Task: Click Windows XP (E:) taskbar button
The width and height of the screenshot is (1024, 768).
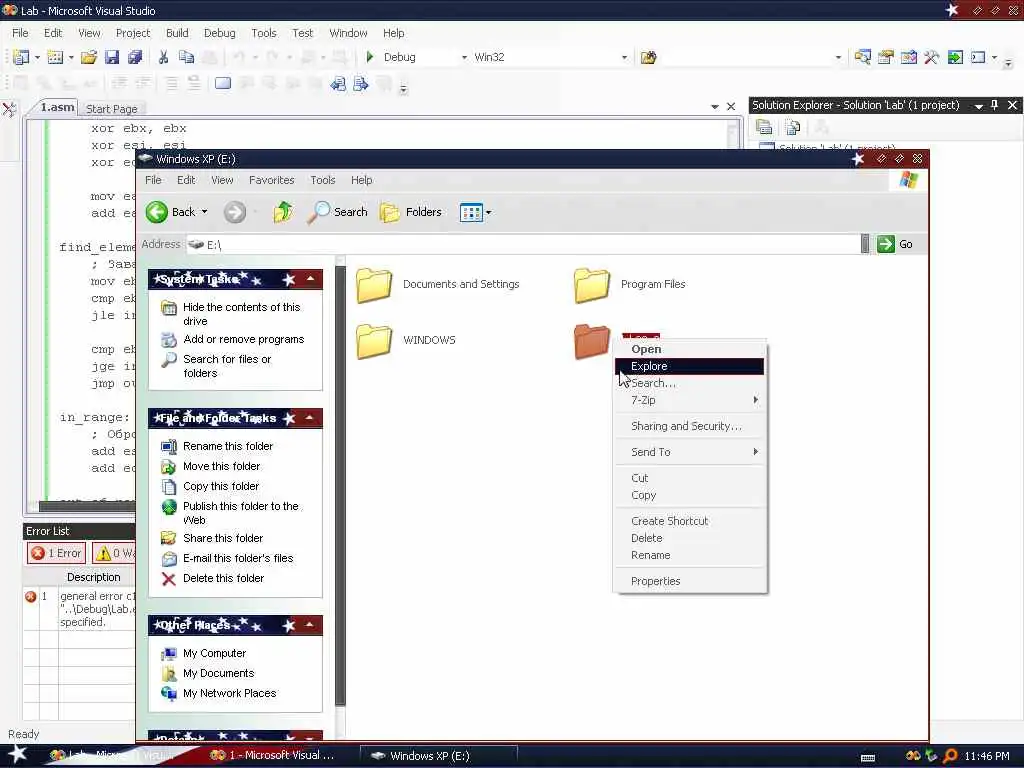Action: [x=439, y=756]
